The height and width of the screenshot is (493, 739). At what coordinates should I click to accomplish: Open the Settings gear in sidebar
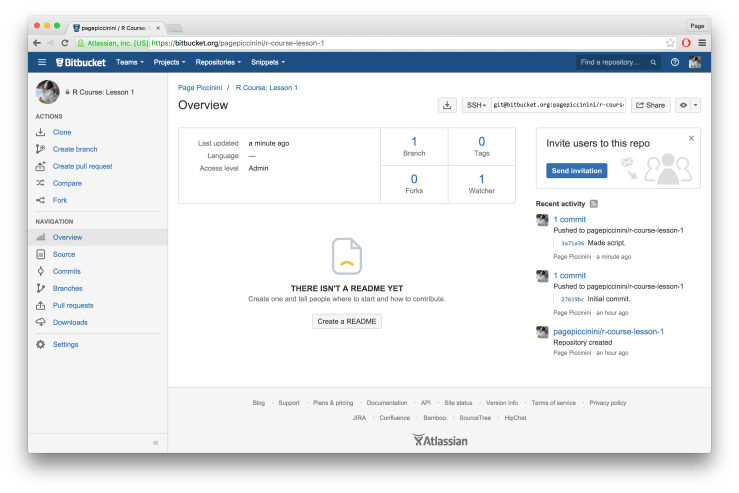41,344
